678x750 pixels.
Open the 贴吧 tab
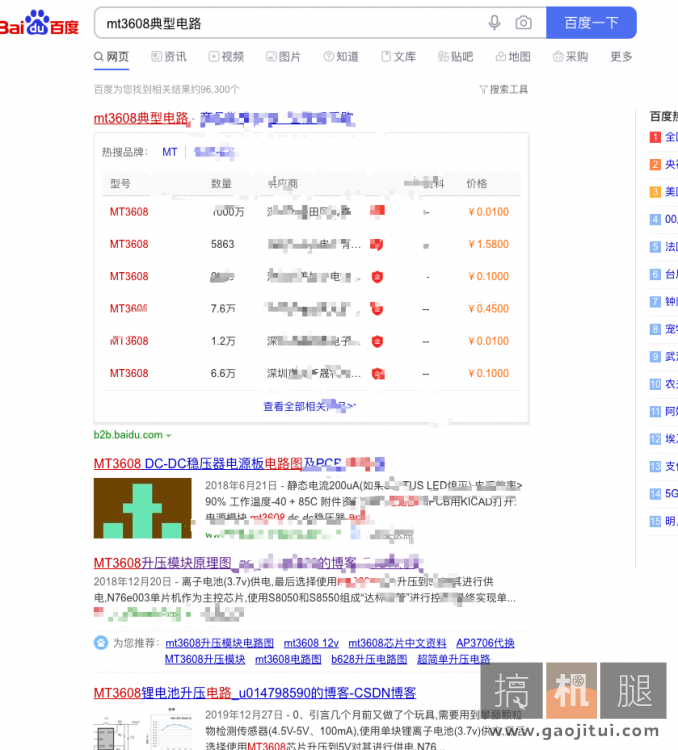point(456,57)
